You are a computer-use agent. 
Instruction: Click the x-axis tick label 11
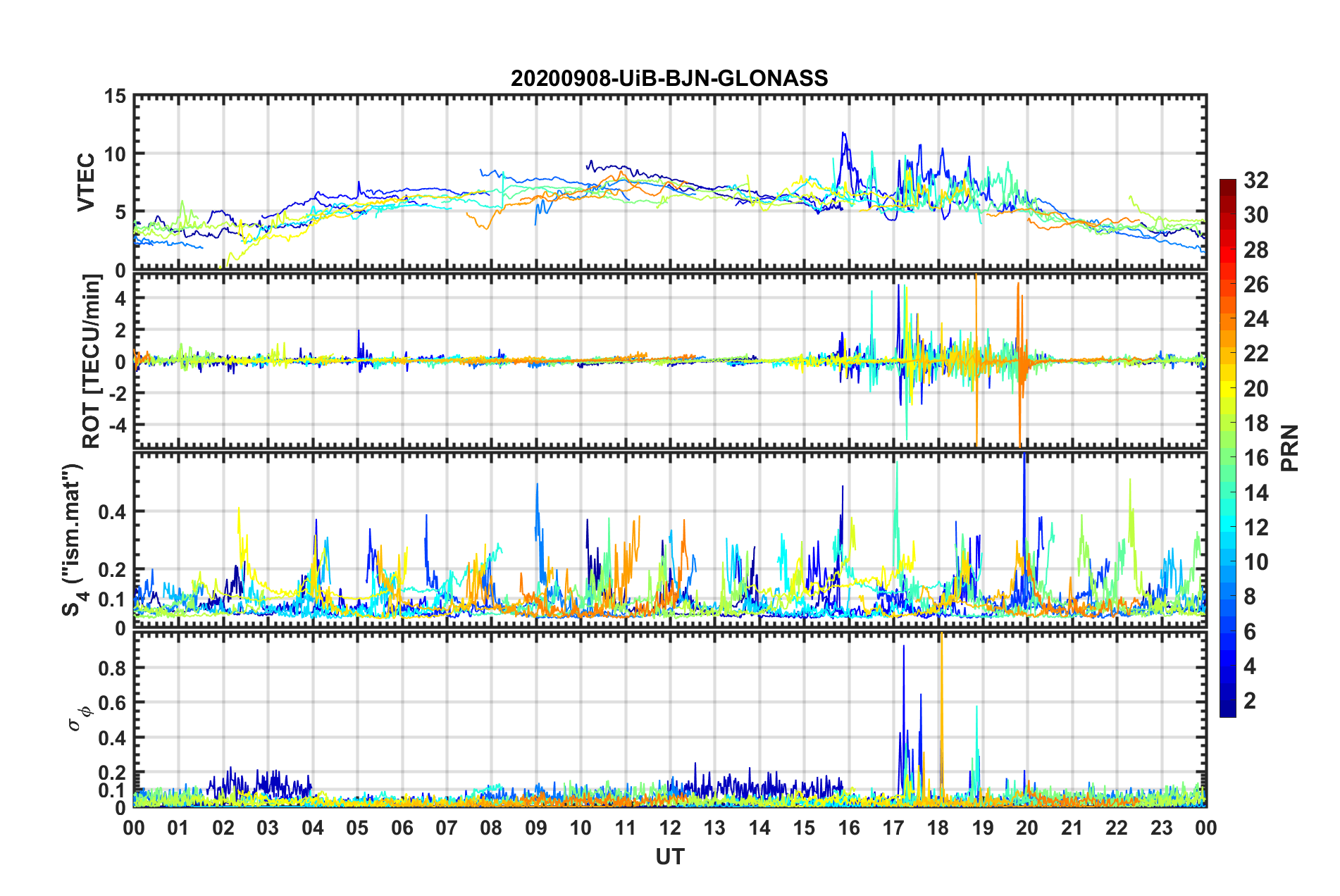click(626, 828)
